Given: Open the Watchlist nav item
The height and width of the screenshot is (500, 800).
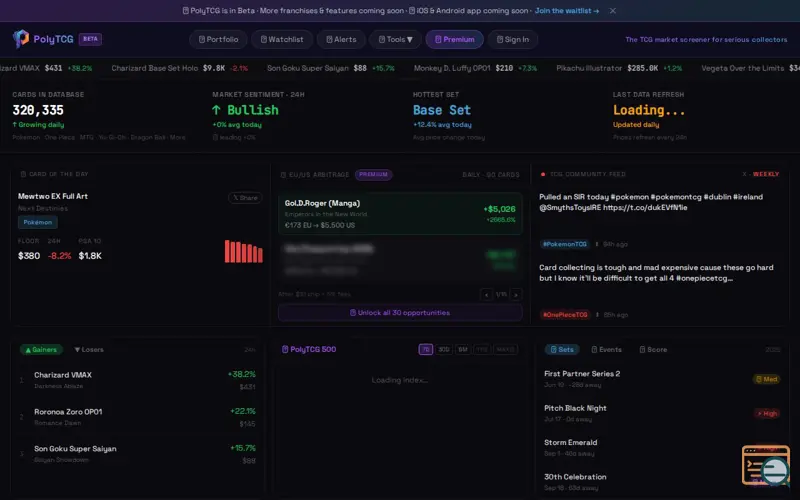Looking at the screenshot, I should pyautogui.click(x=282, y=39).
